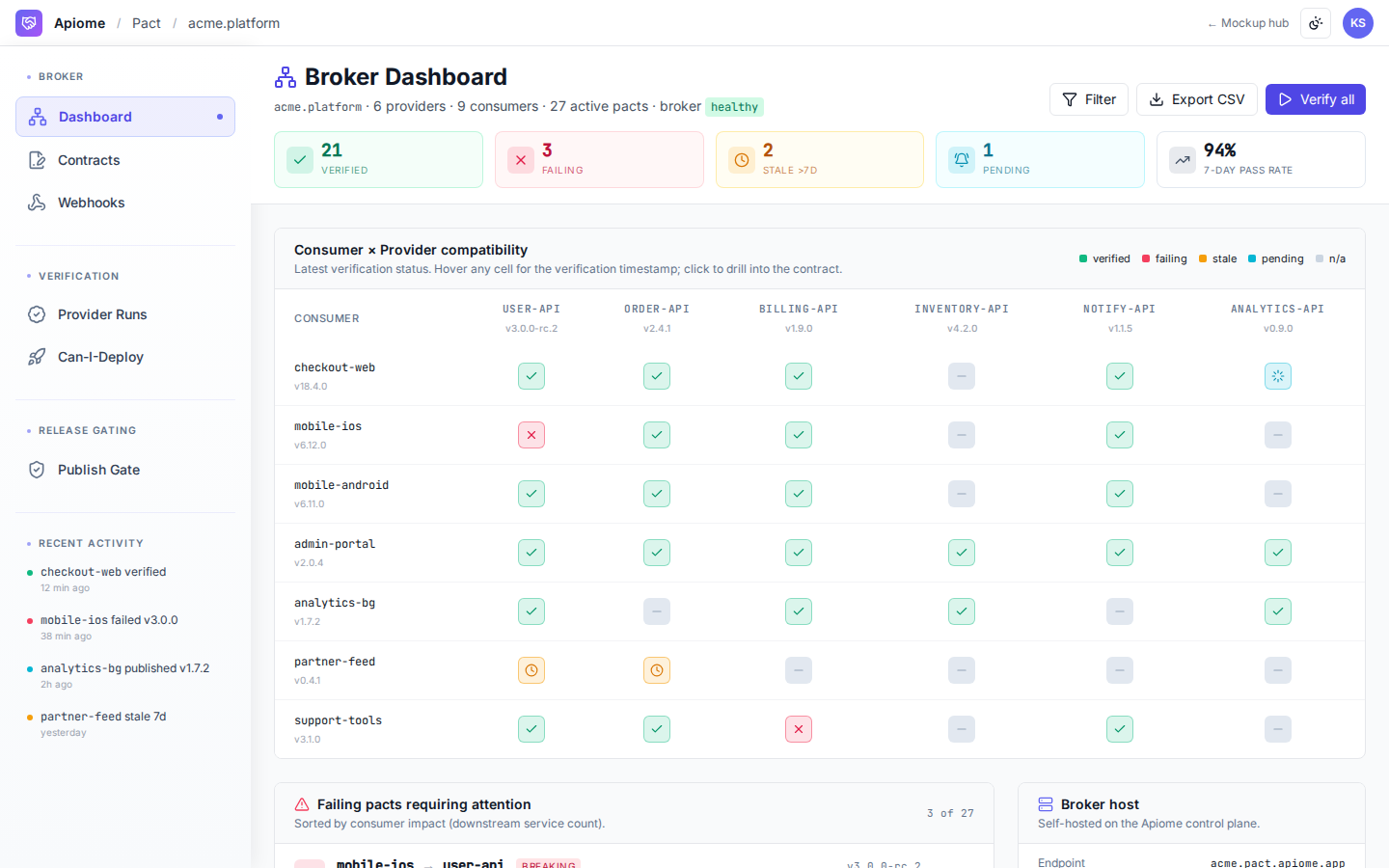Click the failing cell for support-tools billing-api
Screen dimensions: 1389x868
pyautogui.click(x=799, y=729)
